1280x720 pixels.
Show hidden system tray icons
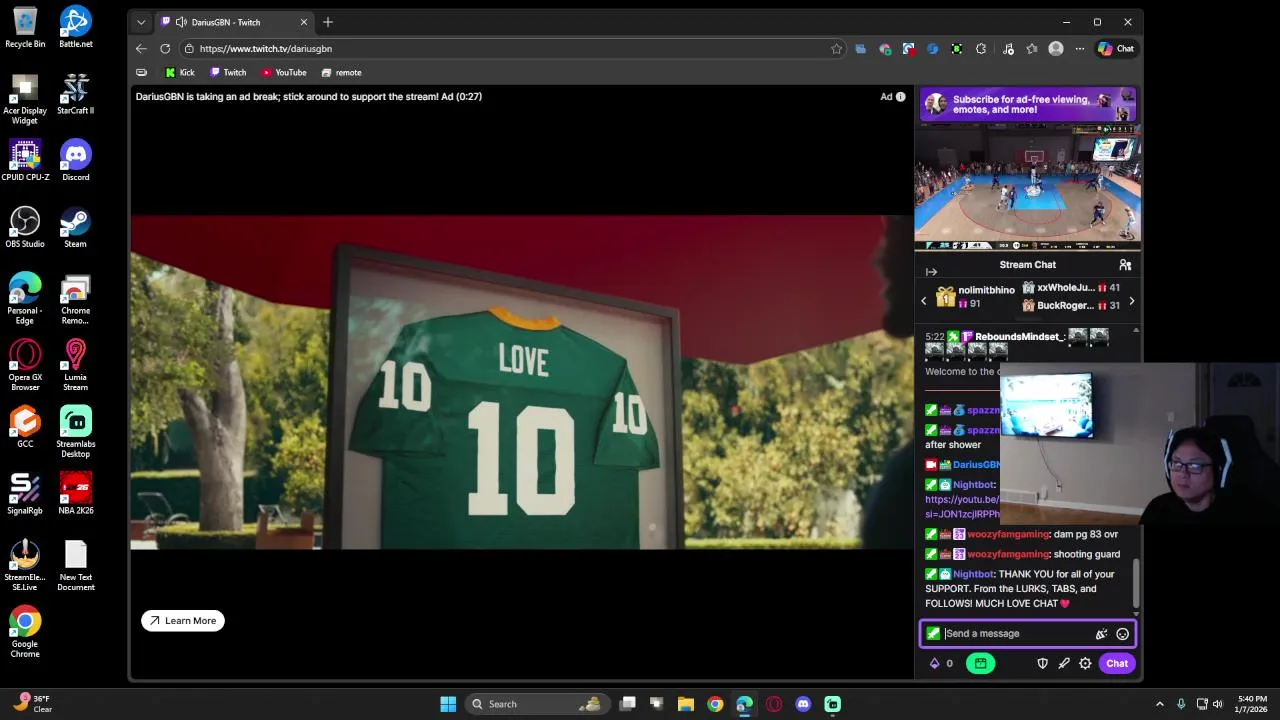pyautogui.click(x=1160, y=704)
